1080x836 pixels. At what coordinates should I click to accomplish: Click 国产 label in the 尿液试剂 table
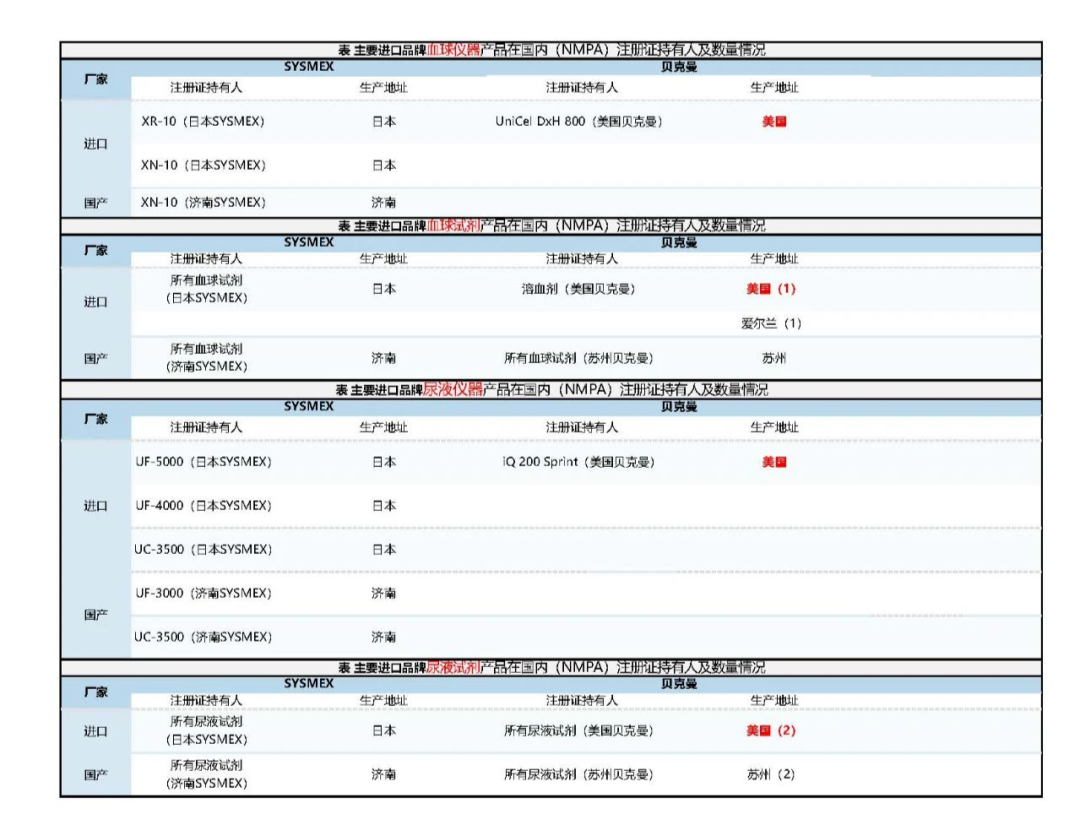pos(96,775)
